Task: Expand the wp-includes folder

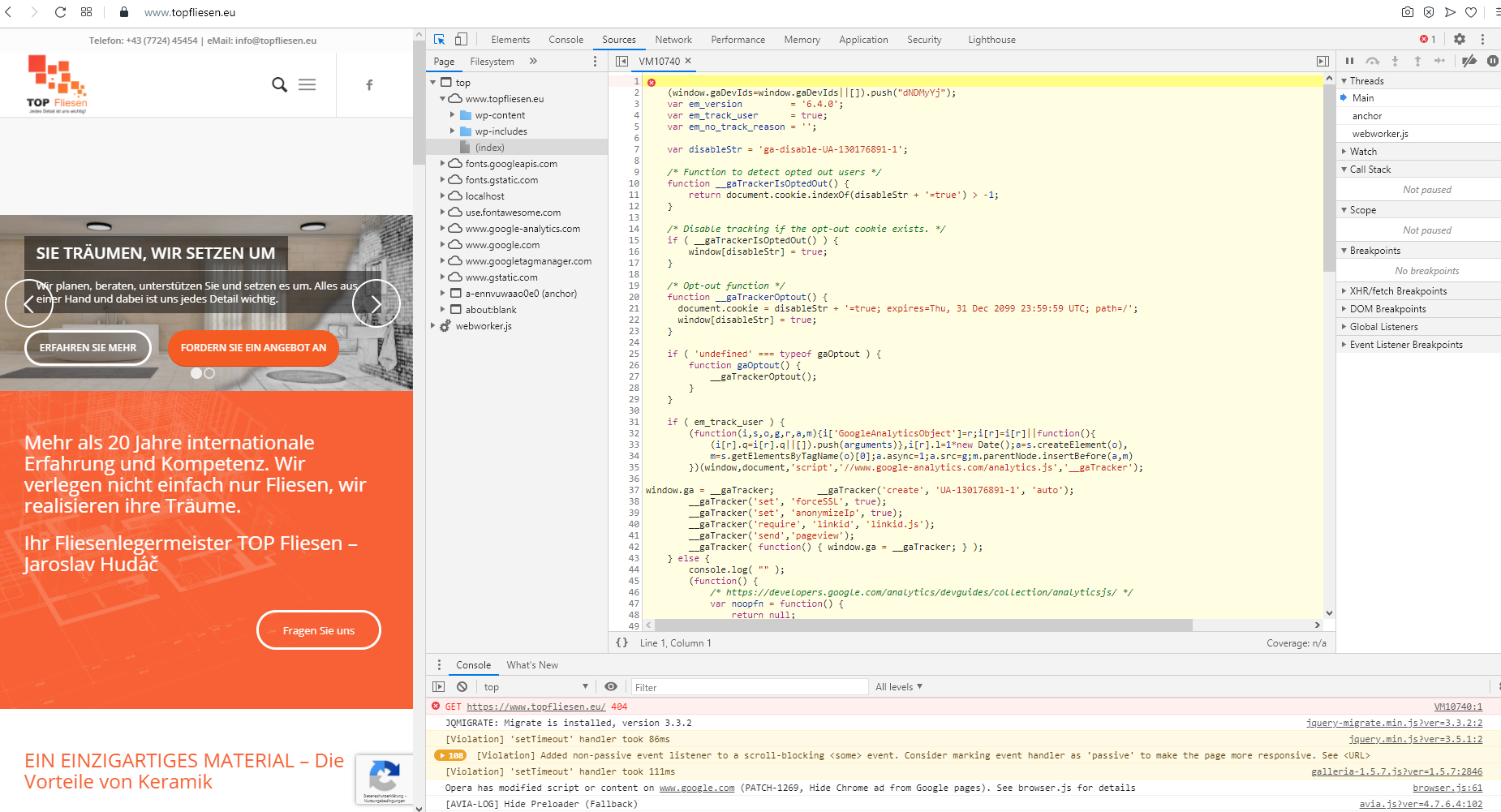Action: [453, 131]
